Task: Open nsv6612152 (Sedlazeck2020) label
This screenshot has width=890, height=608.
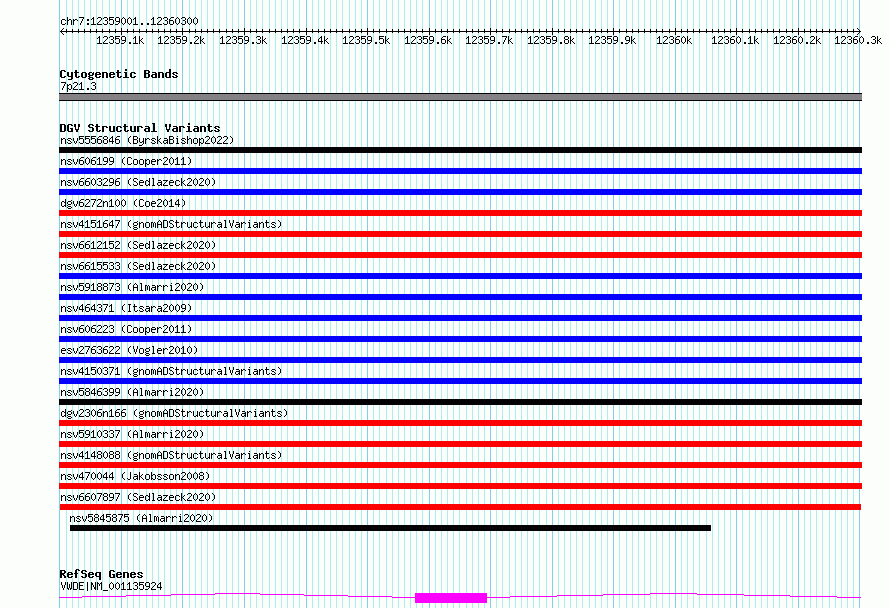Action: point(138,245)
